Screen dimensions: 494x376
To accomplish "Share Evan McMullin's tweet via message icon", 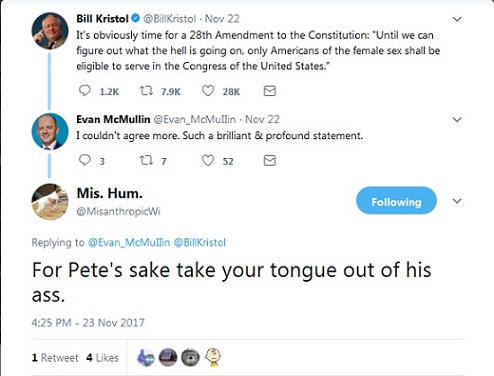I will pyautogui.click(x=270, y=160).
